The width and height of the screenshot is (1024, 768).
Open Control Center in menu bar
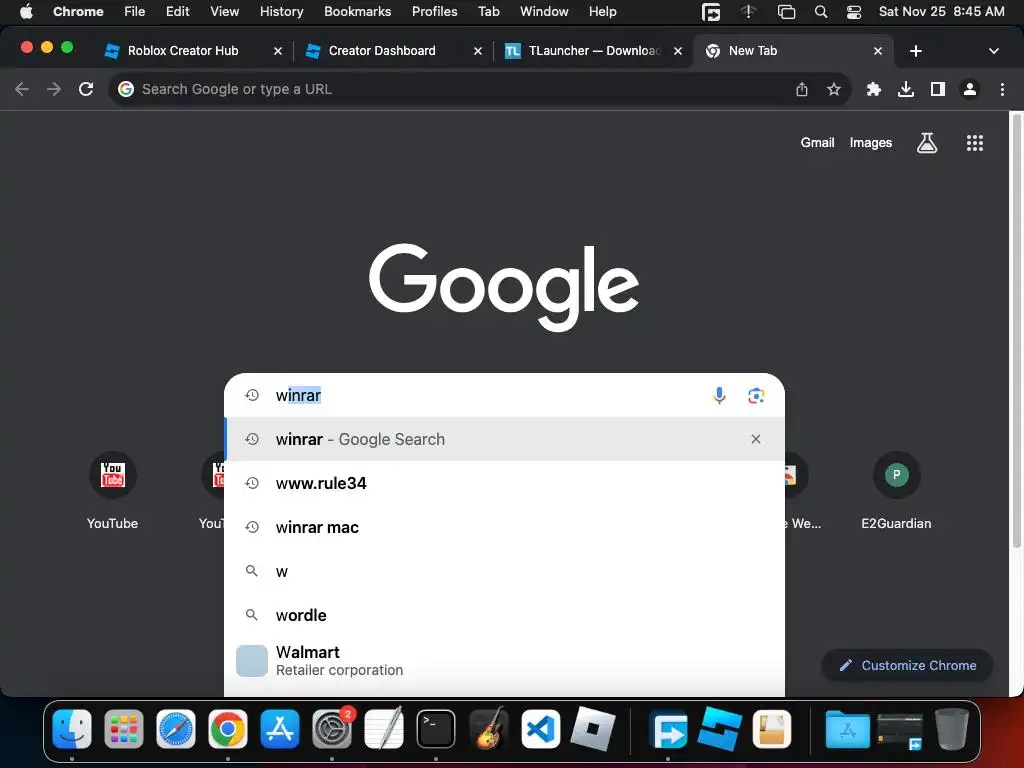(854, 12)
